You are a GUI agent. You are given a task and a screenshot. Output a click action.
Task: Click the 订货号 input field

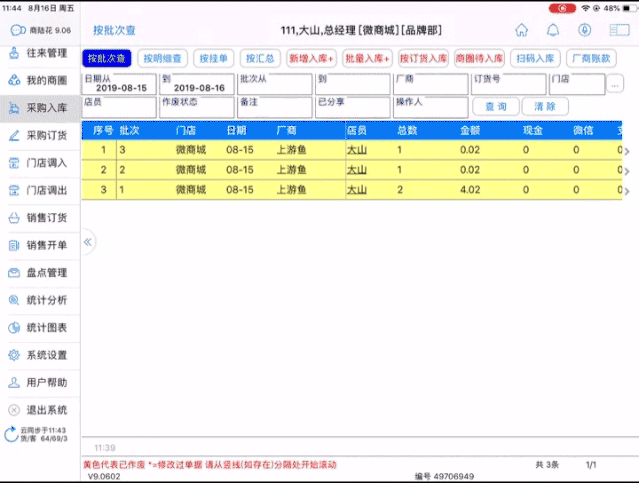click(x=509, y=84)
